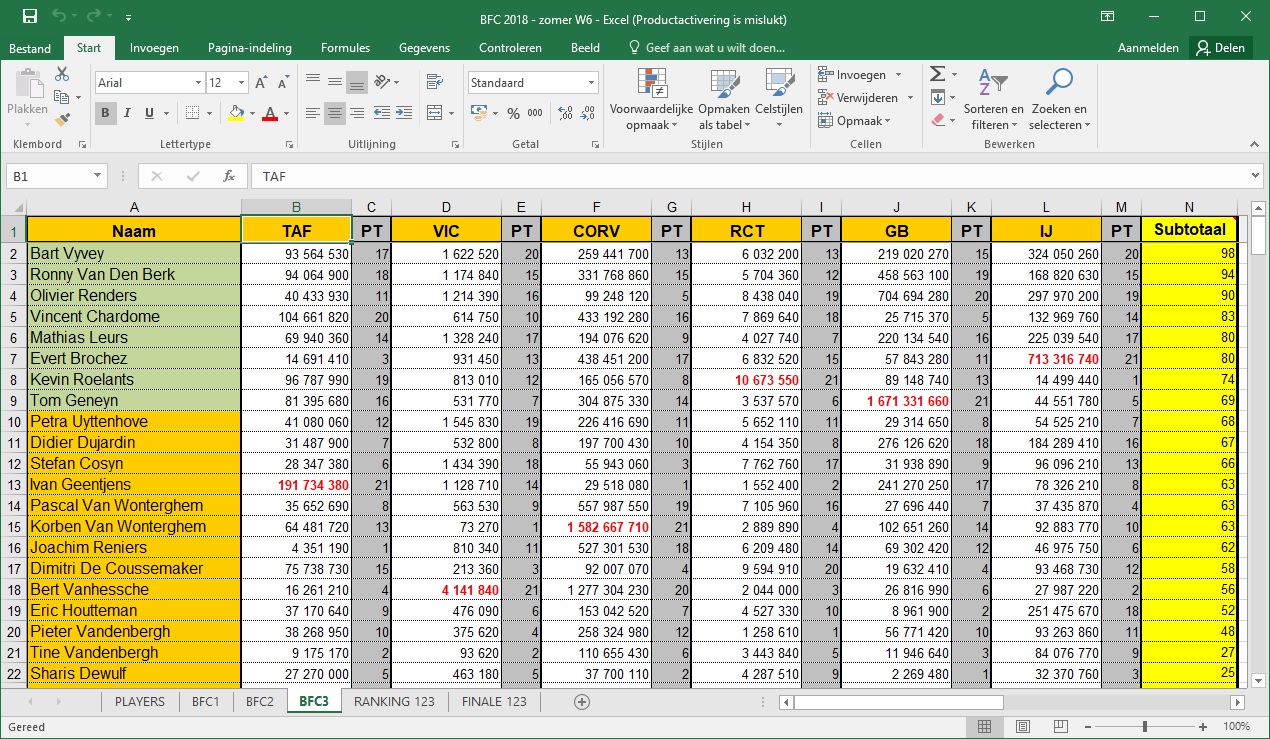Toggle center horizontal alignment

tap(335, 113)
